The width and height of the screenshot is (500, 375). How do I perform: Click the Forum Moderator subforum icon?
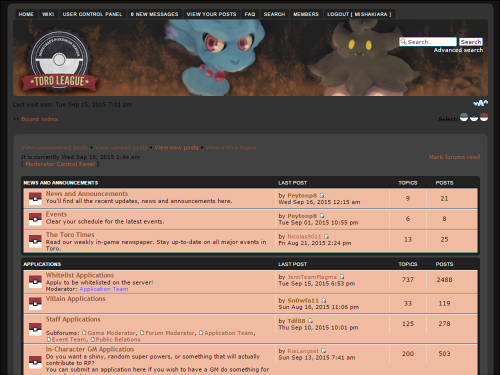point(142,333)
